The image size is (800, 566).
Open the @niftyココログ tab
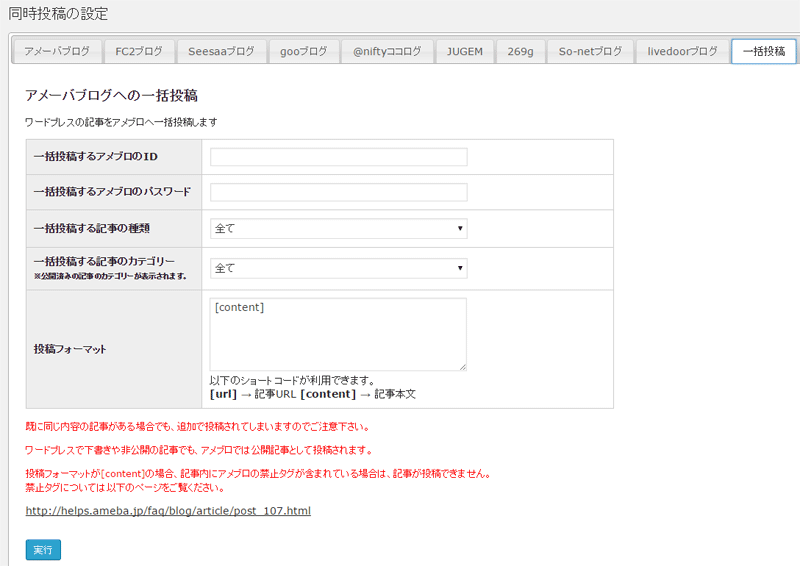[x=387, y=51]
